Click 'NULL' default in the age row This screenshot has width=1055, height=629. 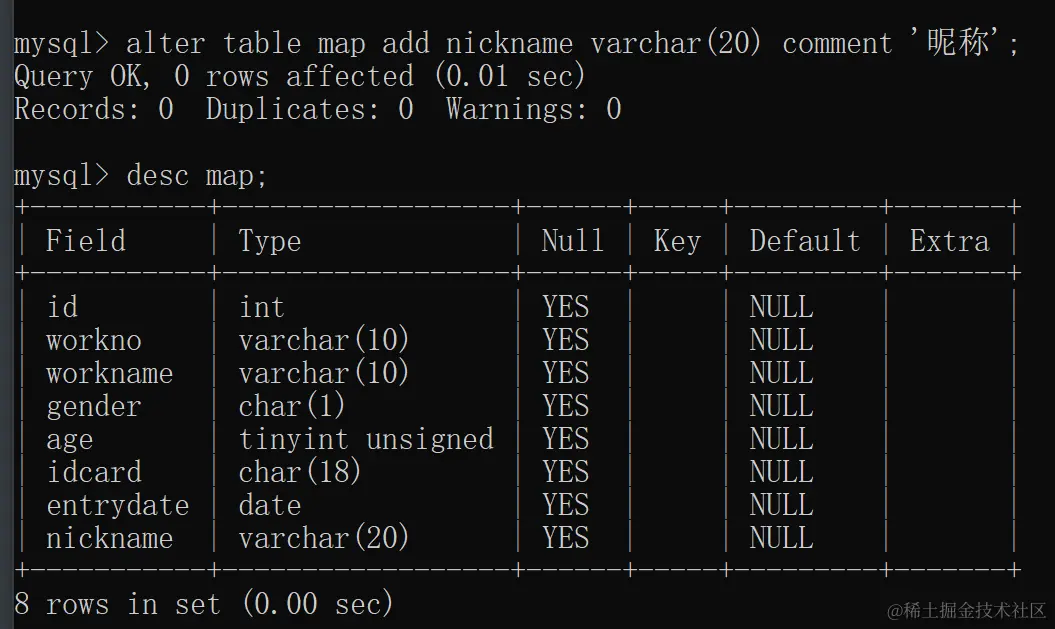pos(782,439)
